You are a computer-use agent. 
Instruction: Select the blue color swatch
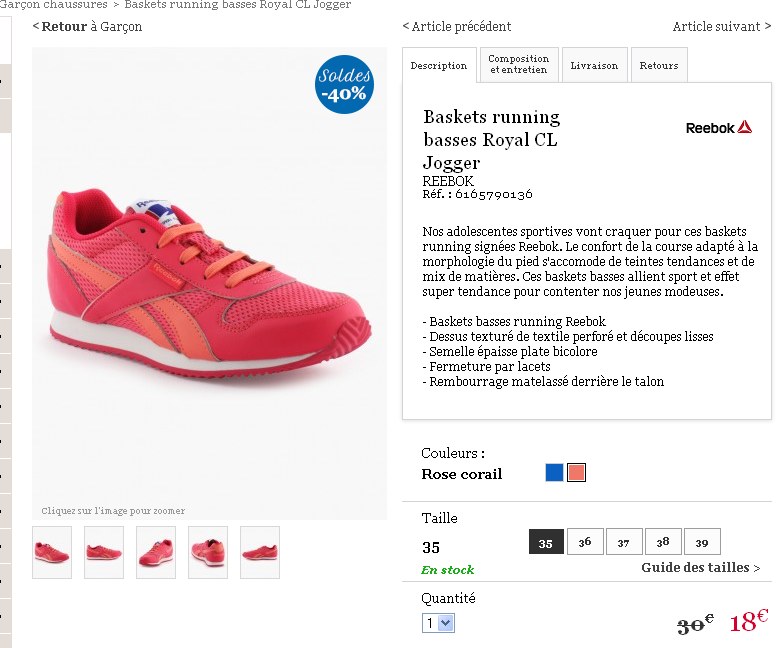(554, 473)
